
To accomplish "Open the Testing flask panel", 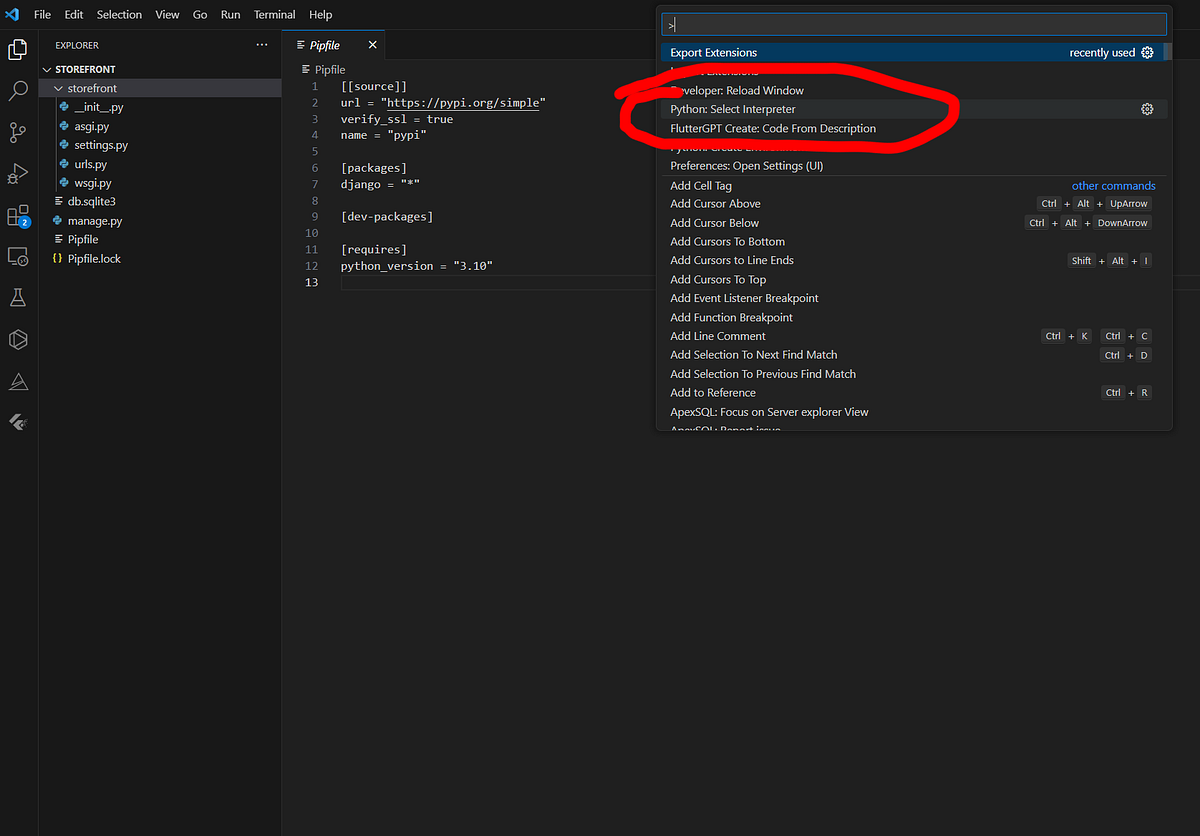I will click(18, 297).
